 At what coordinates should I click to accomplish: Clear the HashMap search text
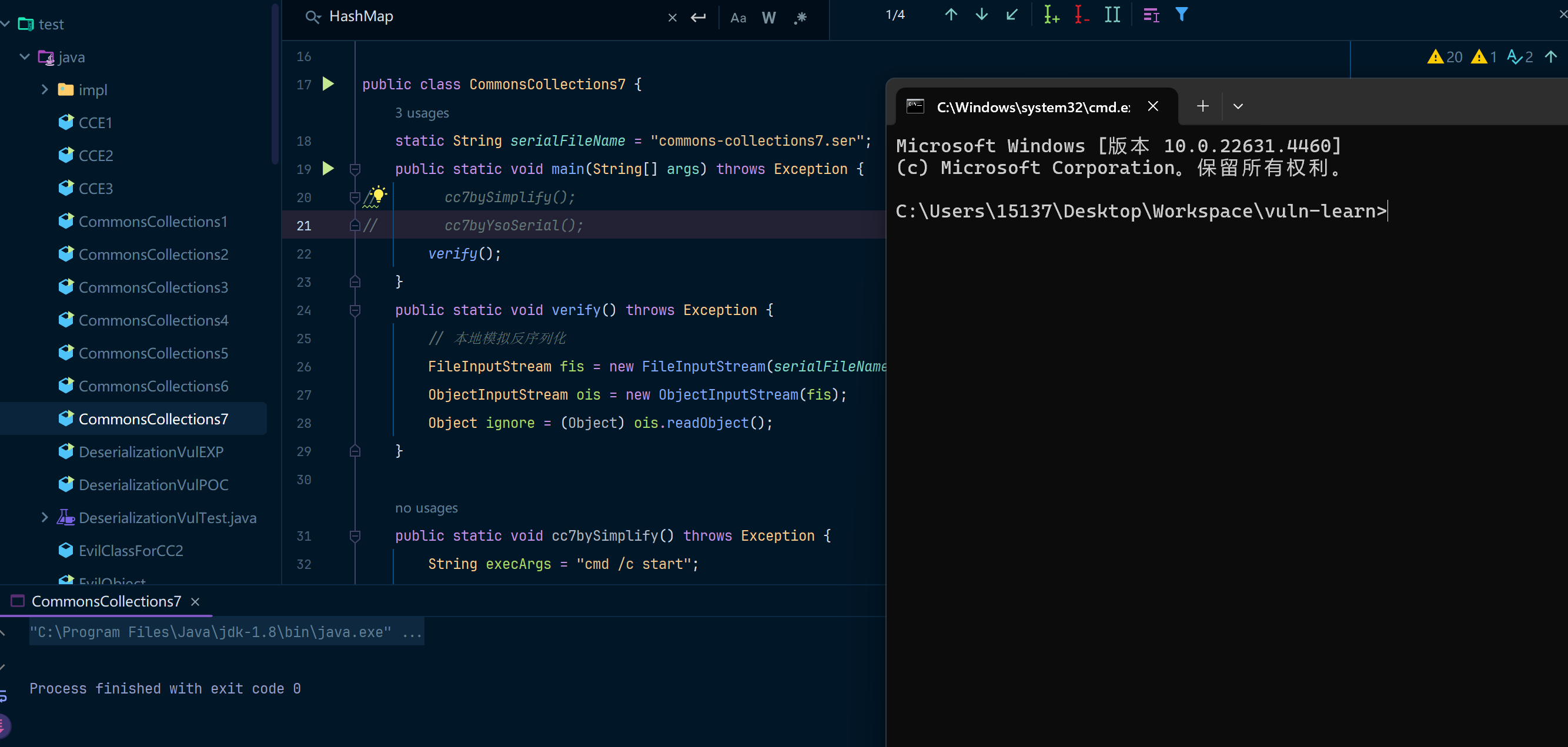[x=672, y=18]
